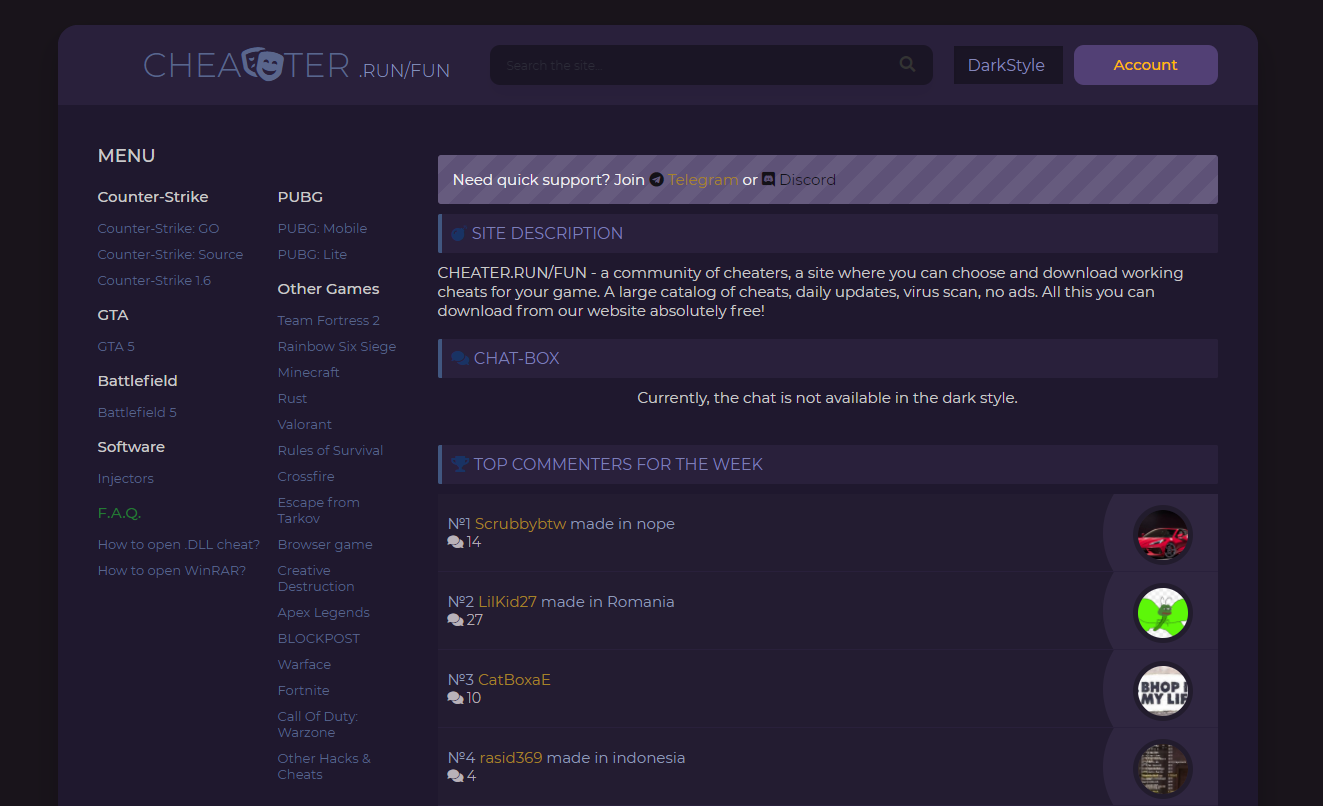Click the PUBG menu heading
The height and width of the screenshot is (806, 1323).
(x=300, y=197)
